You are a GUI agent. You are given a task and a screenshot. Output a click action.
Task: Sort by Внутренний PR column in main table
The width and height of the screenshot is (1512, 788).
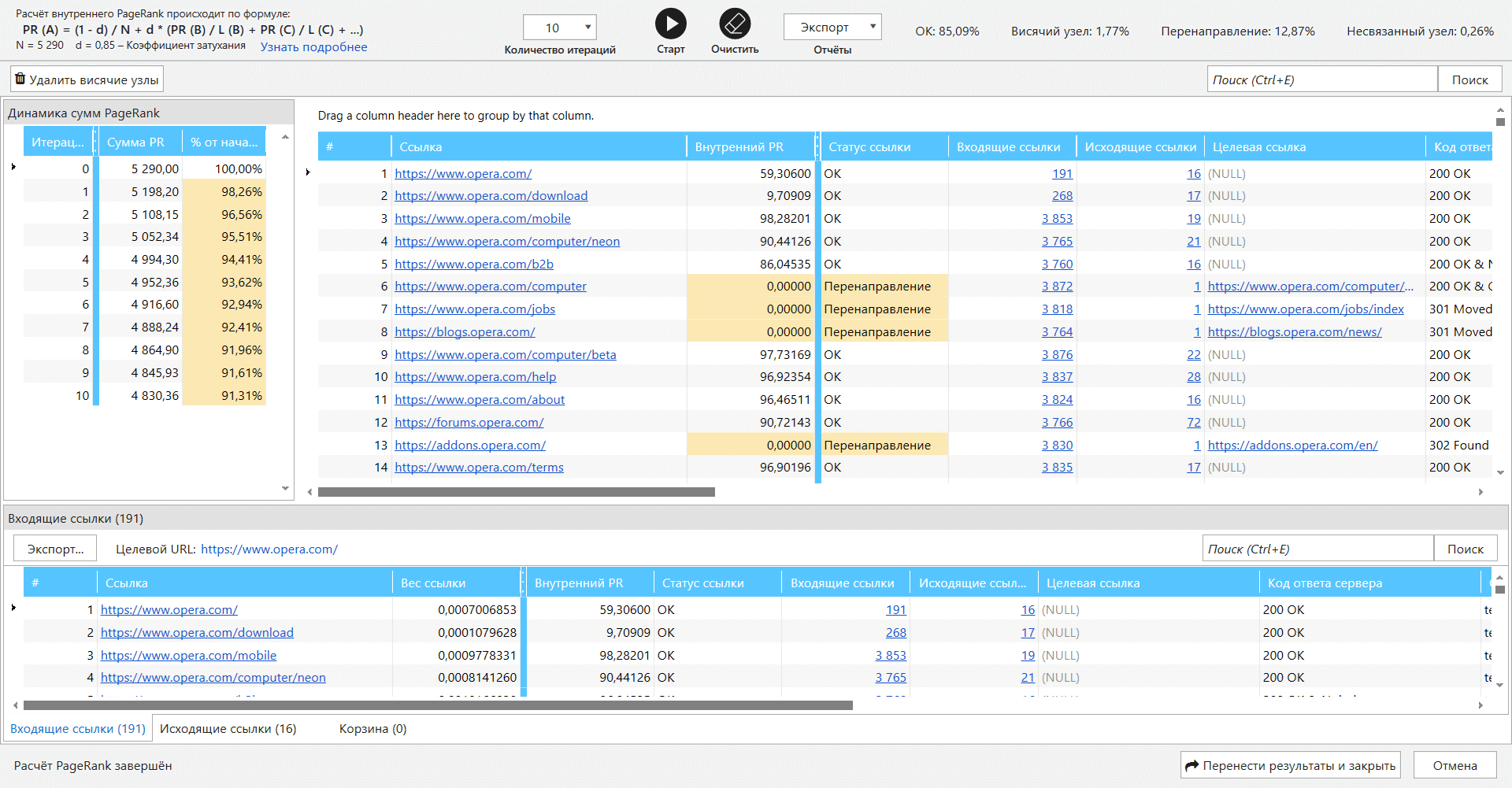click(750, 146)
